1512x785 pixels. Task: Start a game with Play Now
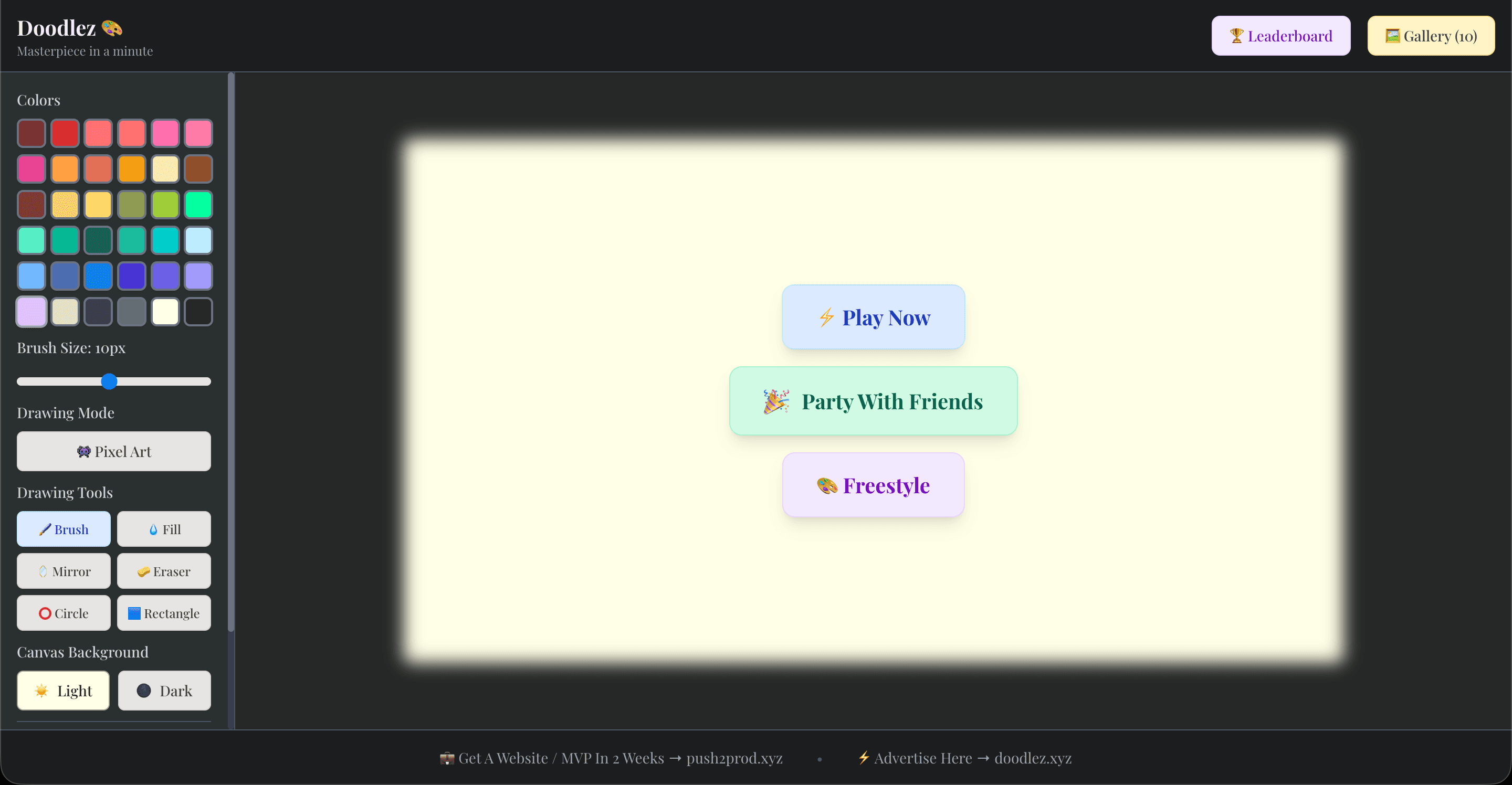[873, 317]
